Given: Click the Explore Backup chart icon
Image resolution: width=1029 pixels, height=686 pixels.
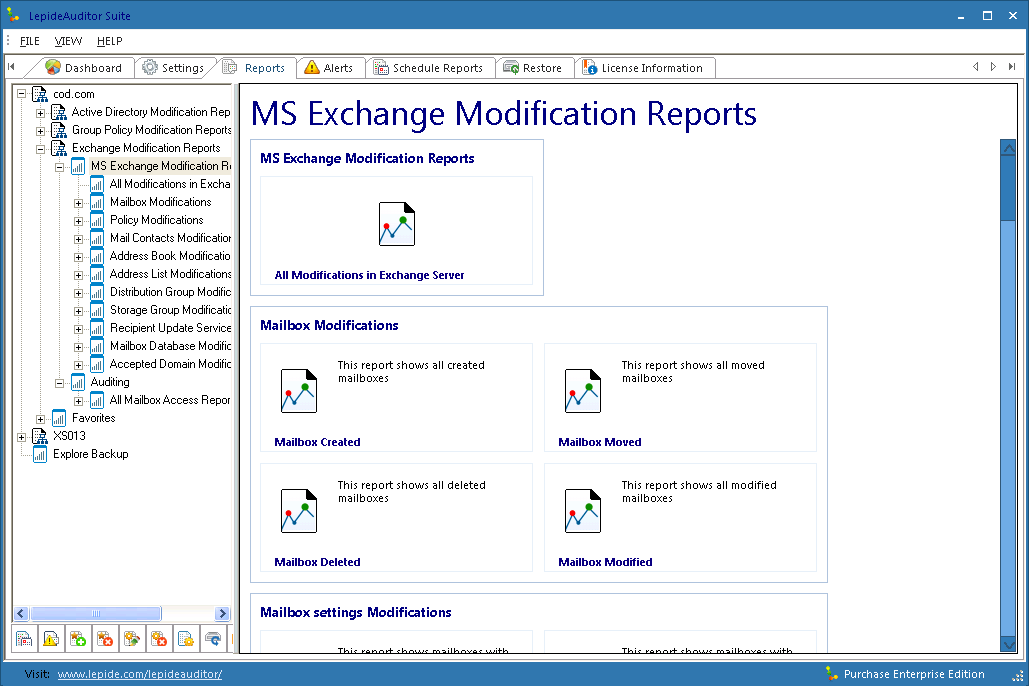Looking at the screenshot, I should pyautogui.click(x=40, y=454).
